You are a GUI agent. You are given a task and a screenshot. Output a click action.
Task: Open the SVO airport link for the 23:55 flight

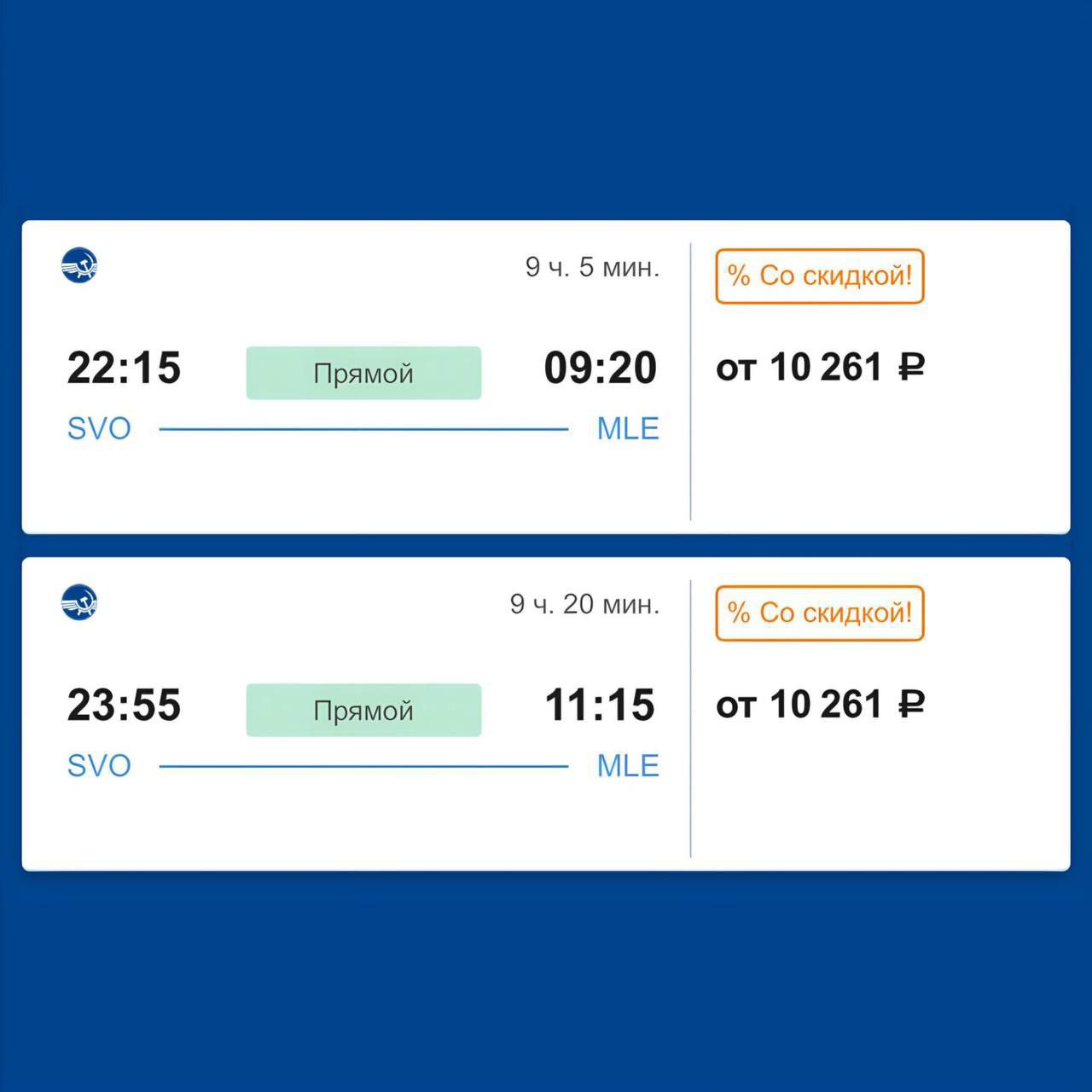(99, 765)
